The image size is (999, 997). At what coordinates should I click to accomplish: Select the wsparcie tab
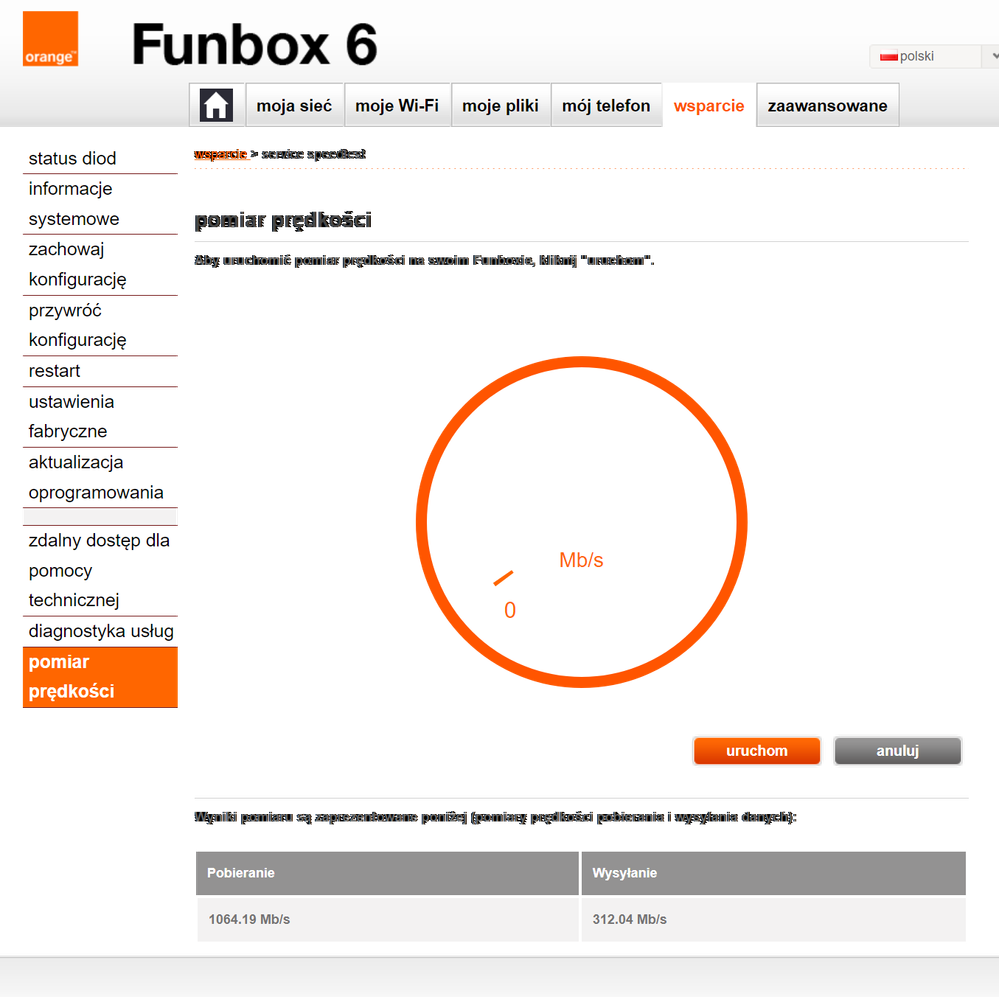pos(708,105)
